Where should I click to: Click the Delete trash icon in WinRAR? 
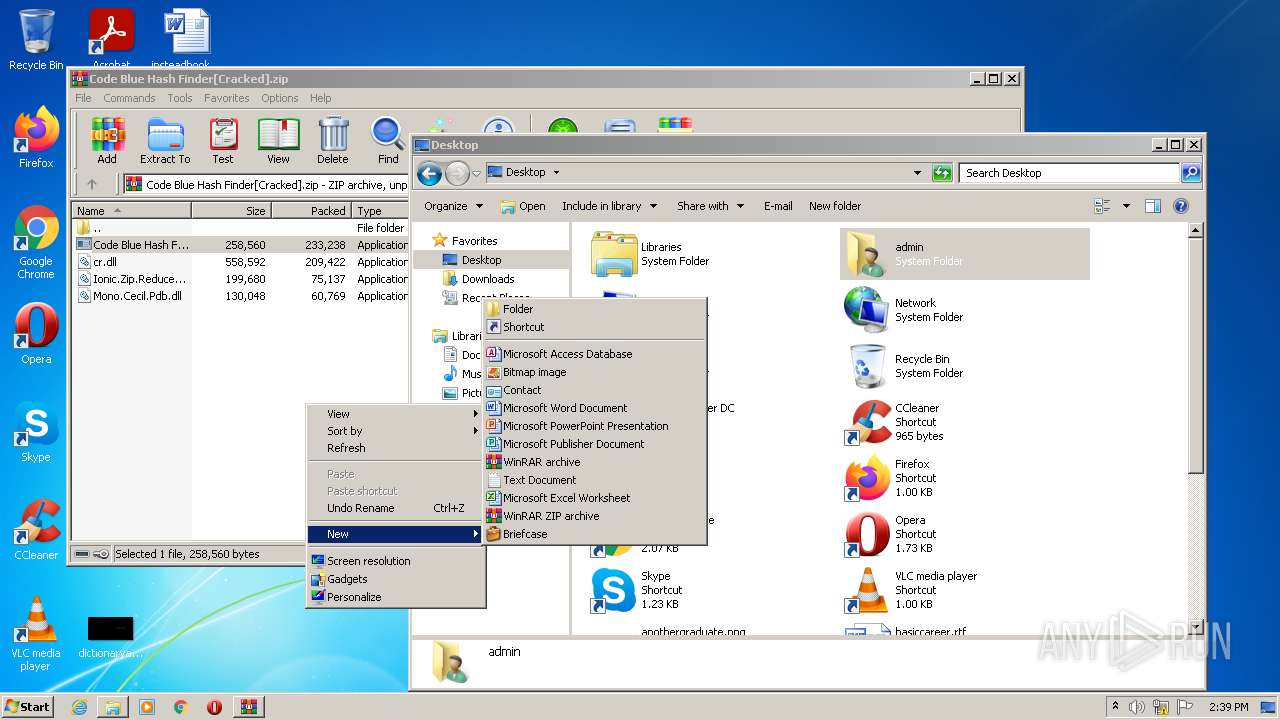pos(333,141)
